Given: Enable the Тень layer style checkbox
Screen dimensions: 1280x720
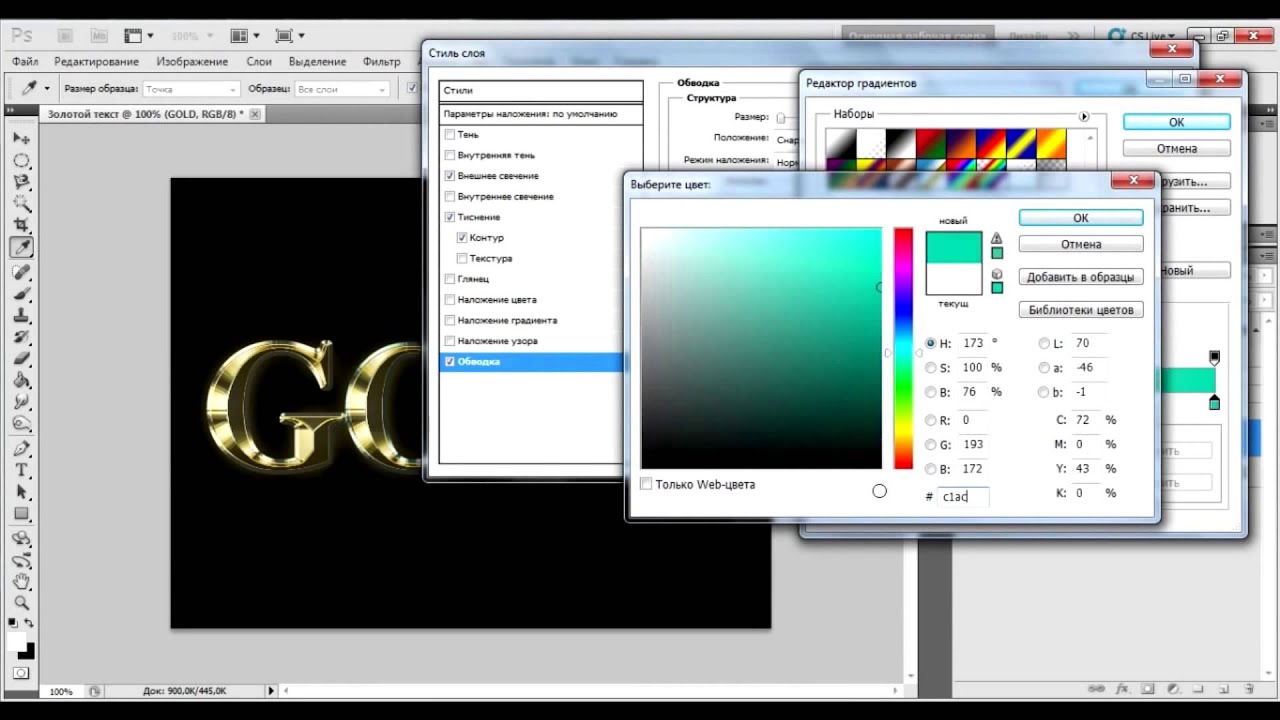Looking at the screenshot, I should pyautogui.click(x=450, y=134).
